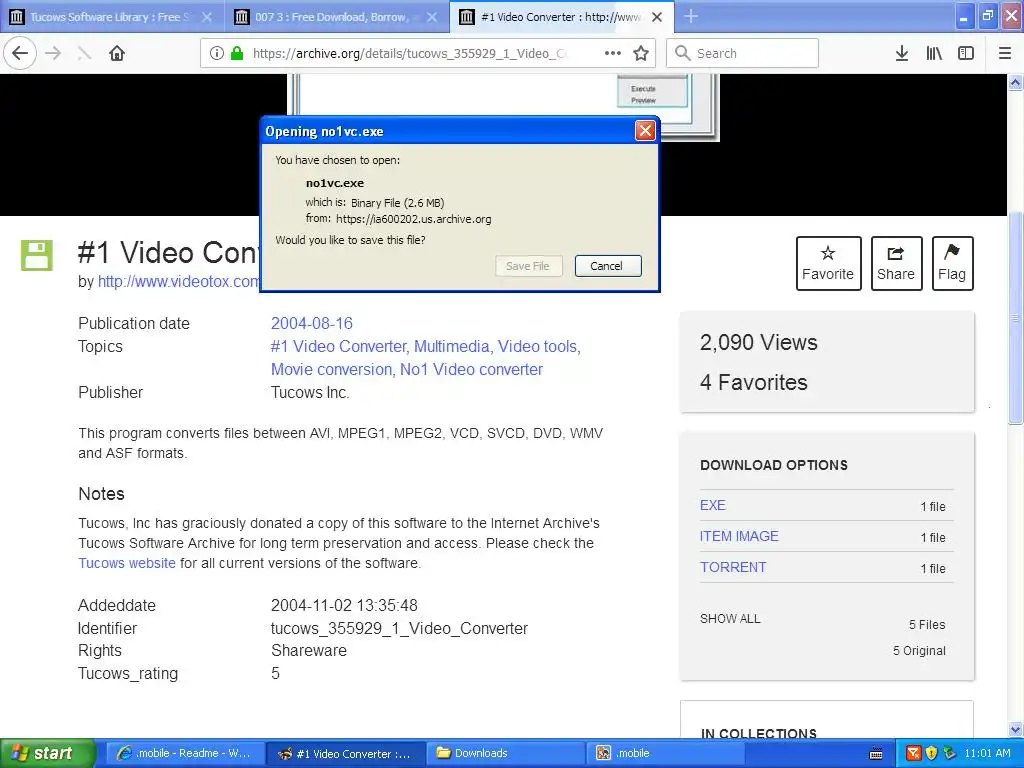Open the Multimedia topic link

click(451, 346)
